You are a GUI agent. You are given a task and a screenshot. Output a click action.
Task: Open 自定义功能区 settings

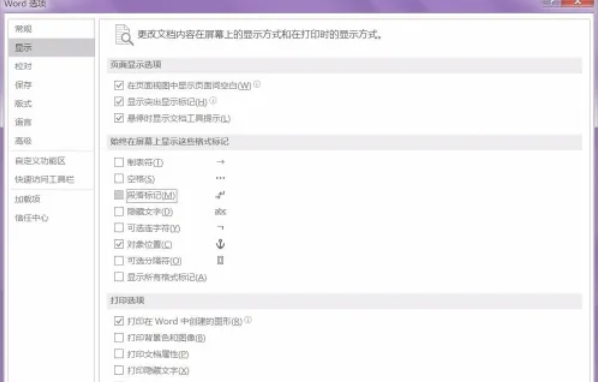point(51,161)
